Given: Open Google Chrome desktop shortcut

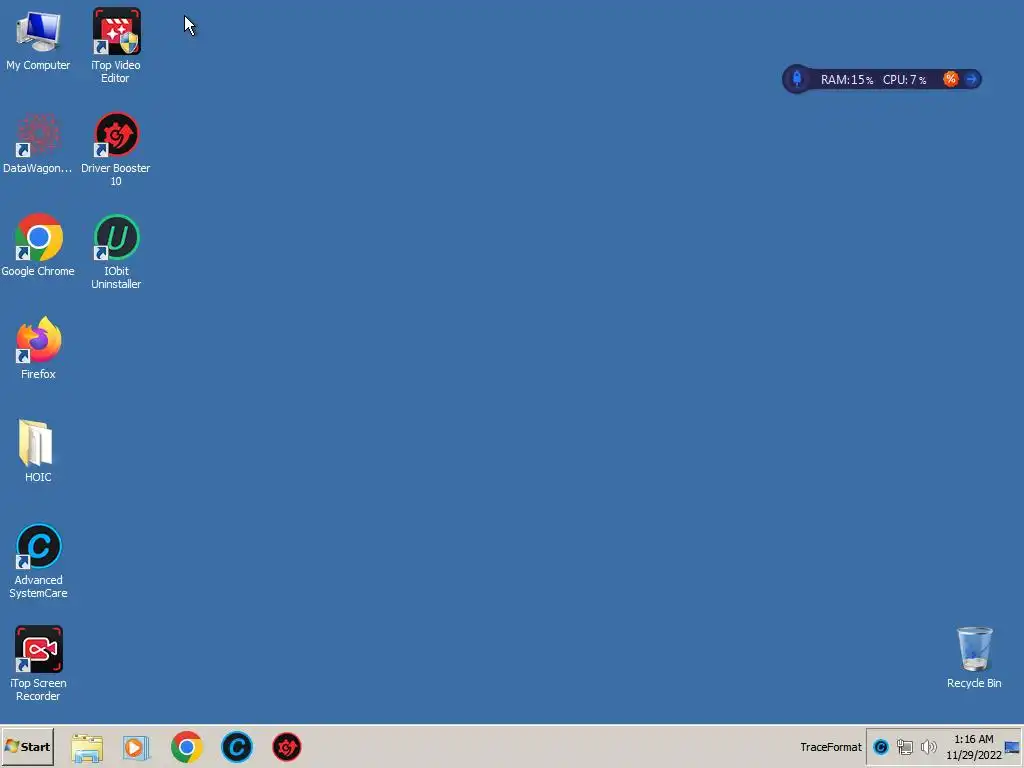Looking at the screenshot, I should 38,246.
